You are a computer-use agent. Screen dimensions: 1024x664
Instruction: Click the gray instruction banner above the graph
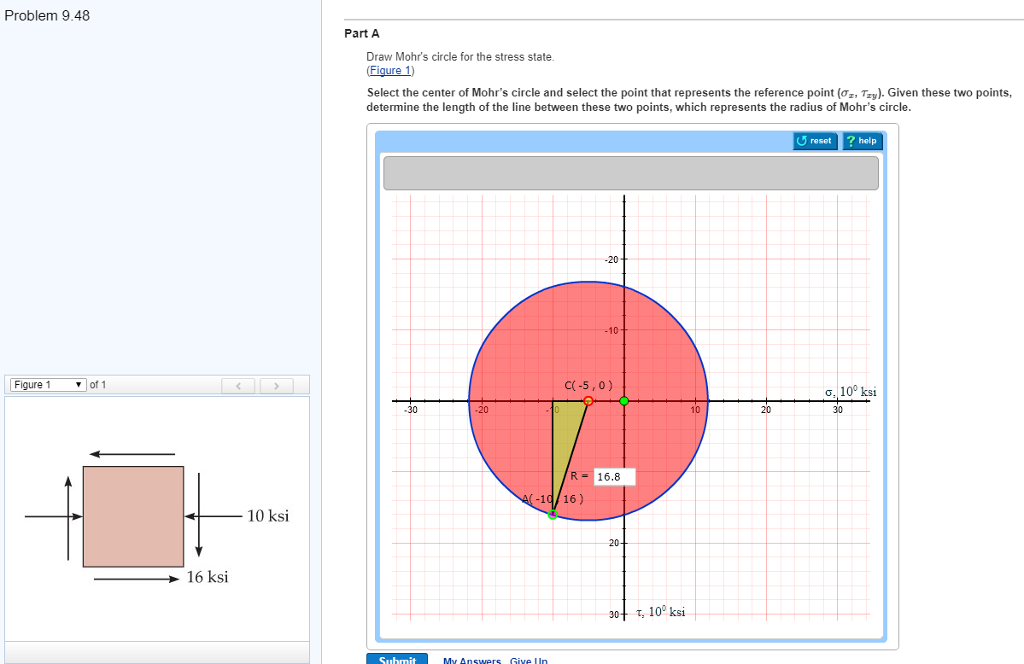(629, 172)
